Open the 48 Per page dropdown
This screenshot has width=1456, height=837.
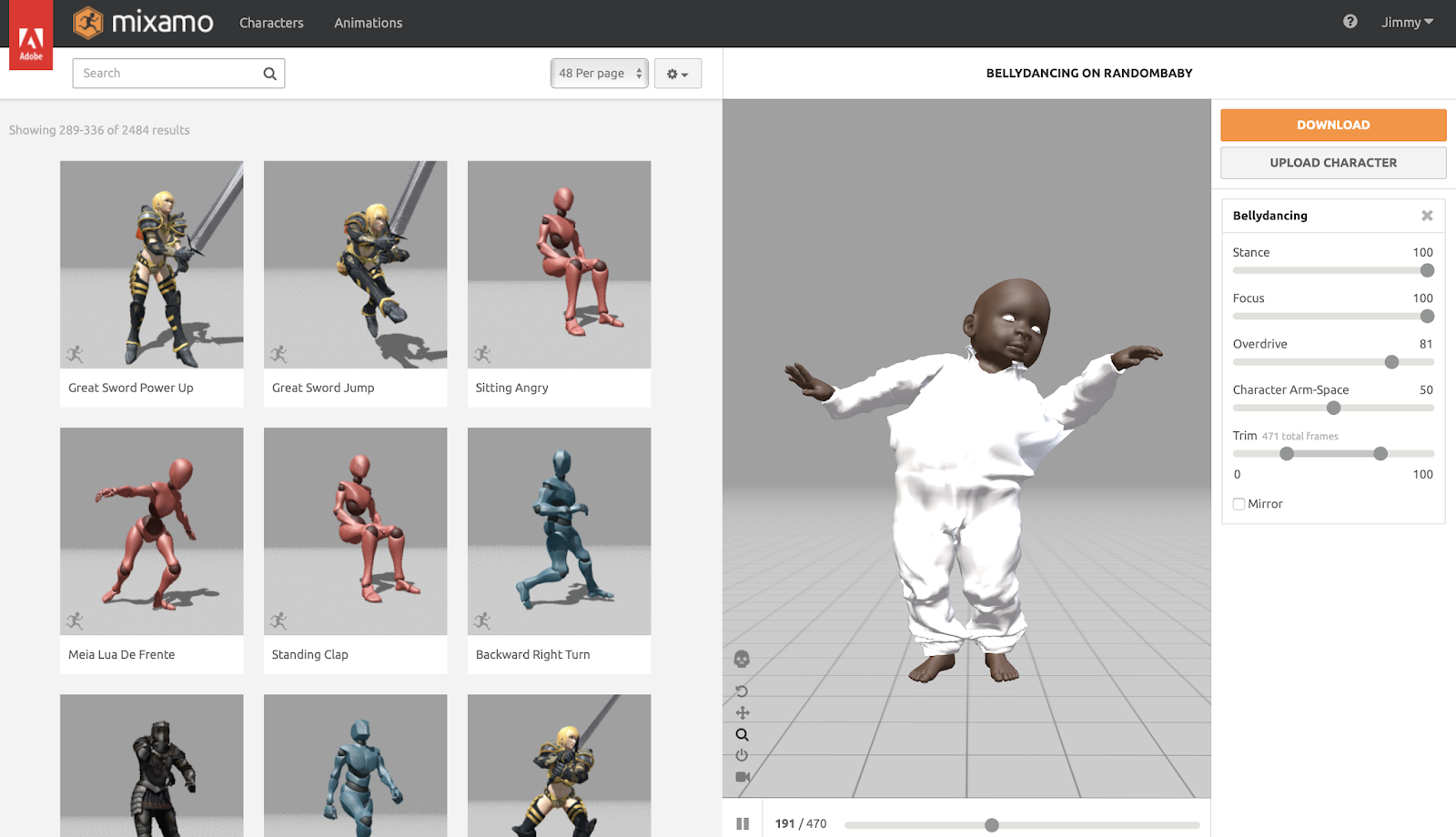click(x=600, y=74)
